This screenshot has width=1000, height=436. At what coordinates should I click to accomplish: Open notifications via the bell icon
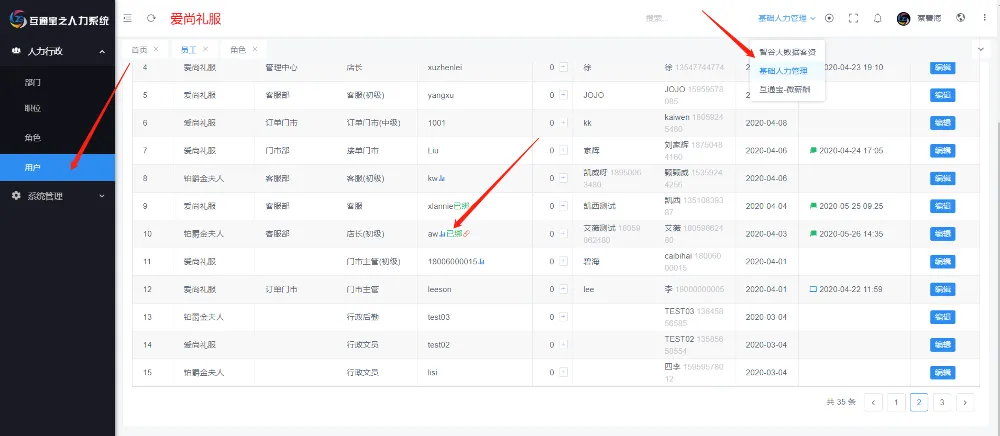[x=877, y=18]
